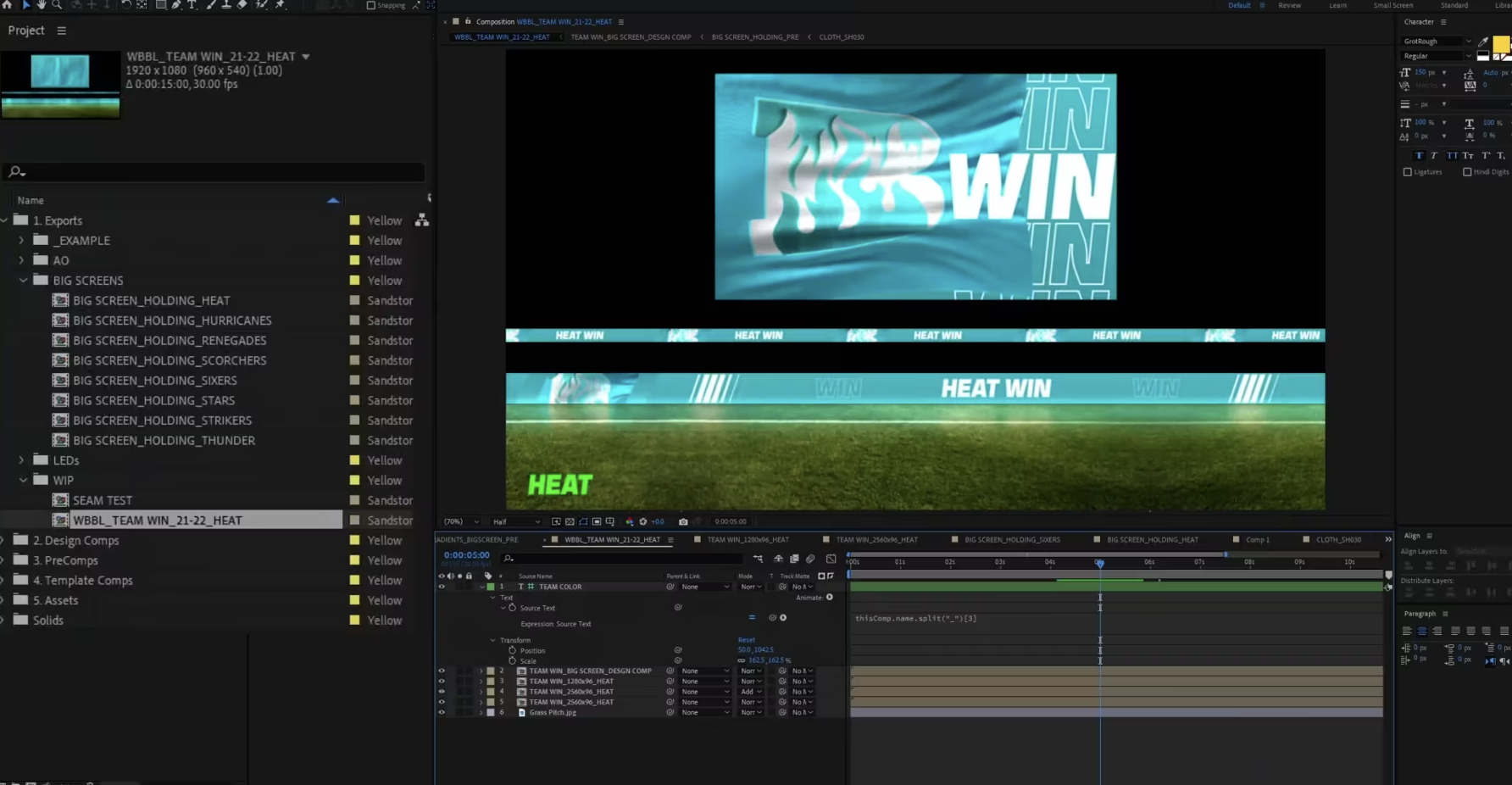Select the Type tool

point(192,4)
